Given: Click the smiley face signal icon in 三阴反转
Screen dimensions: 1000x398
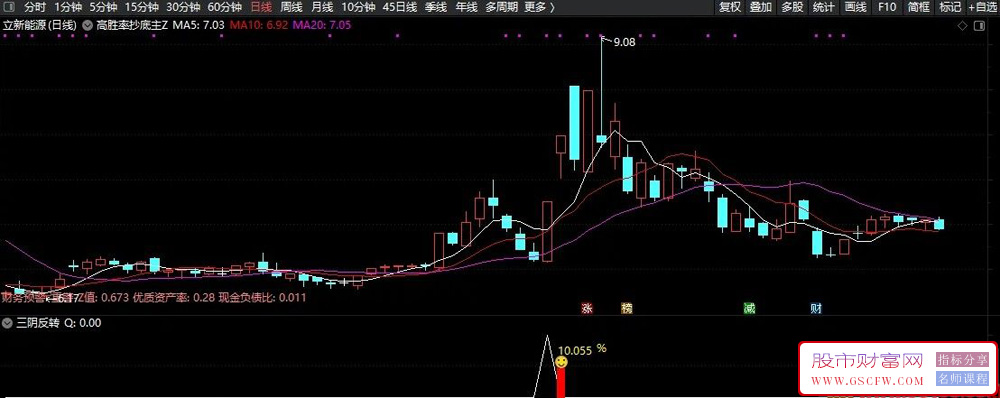Looking at the screenshot, I should 561,362.
